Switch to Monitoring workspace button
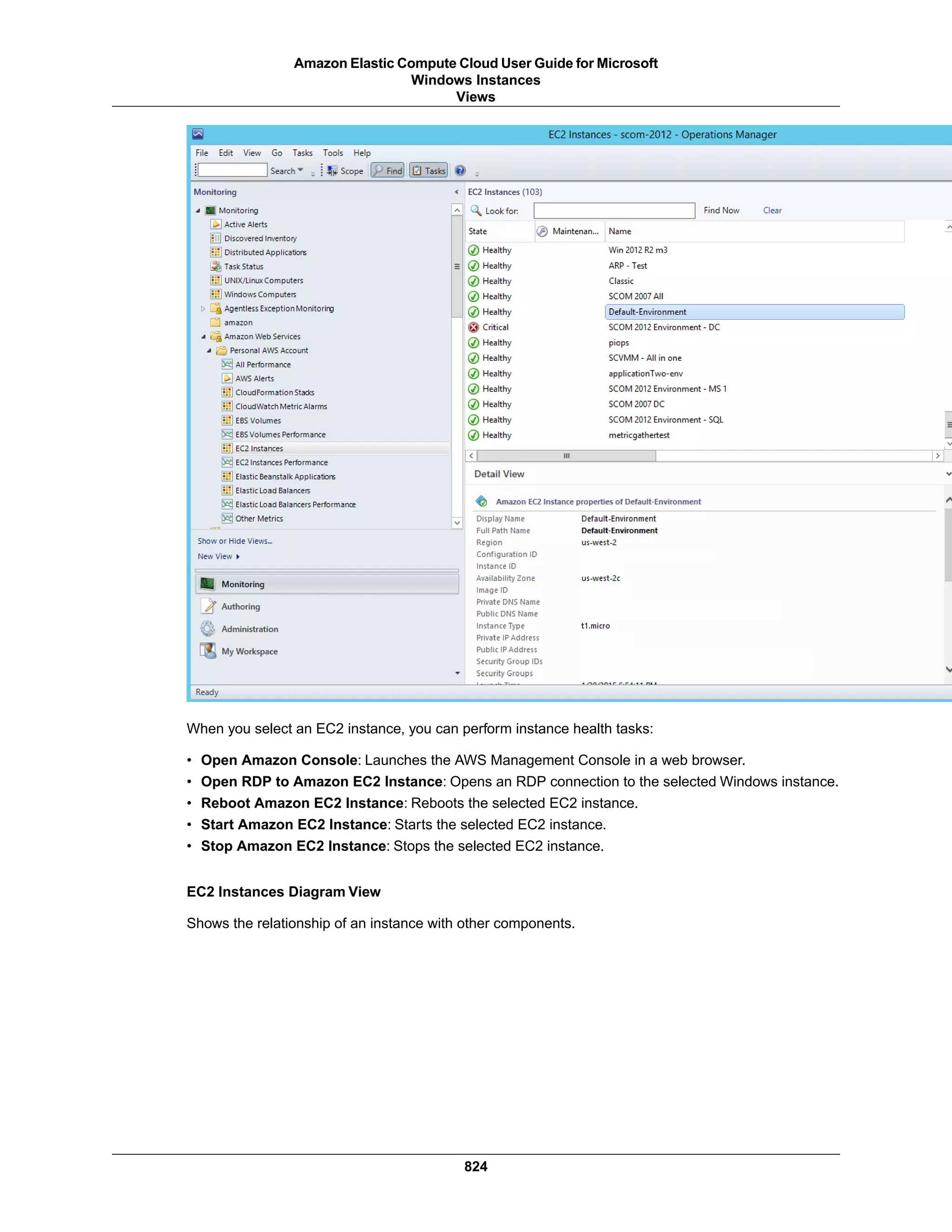Viewport: 952px width, 1232px height. (x=327, y=584)
